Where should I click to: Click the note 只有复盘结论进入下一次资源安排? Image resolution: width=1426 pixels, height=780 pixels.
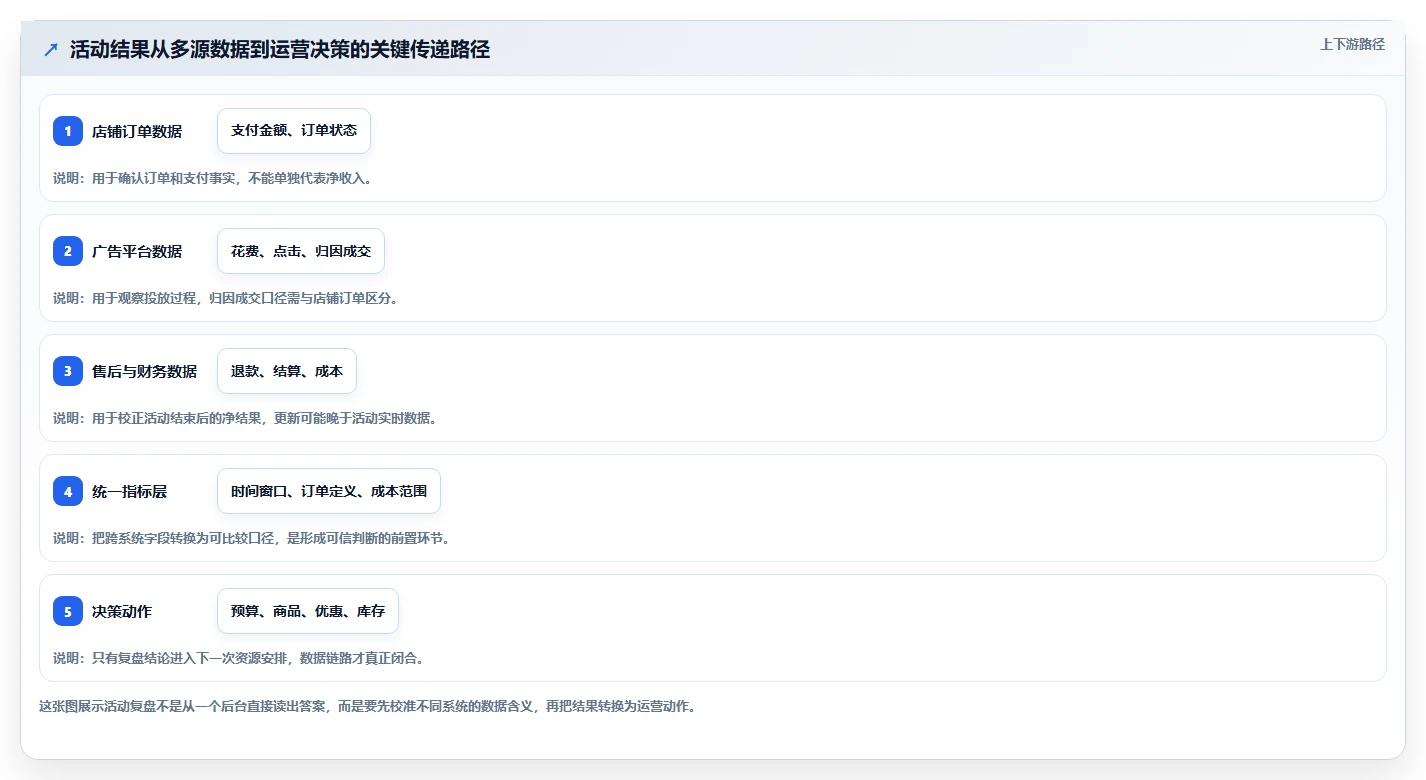point(190,658)
